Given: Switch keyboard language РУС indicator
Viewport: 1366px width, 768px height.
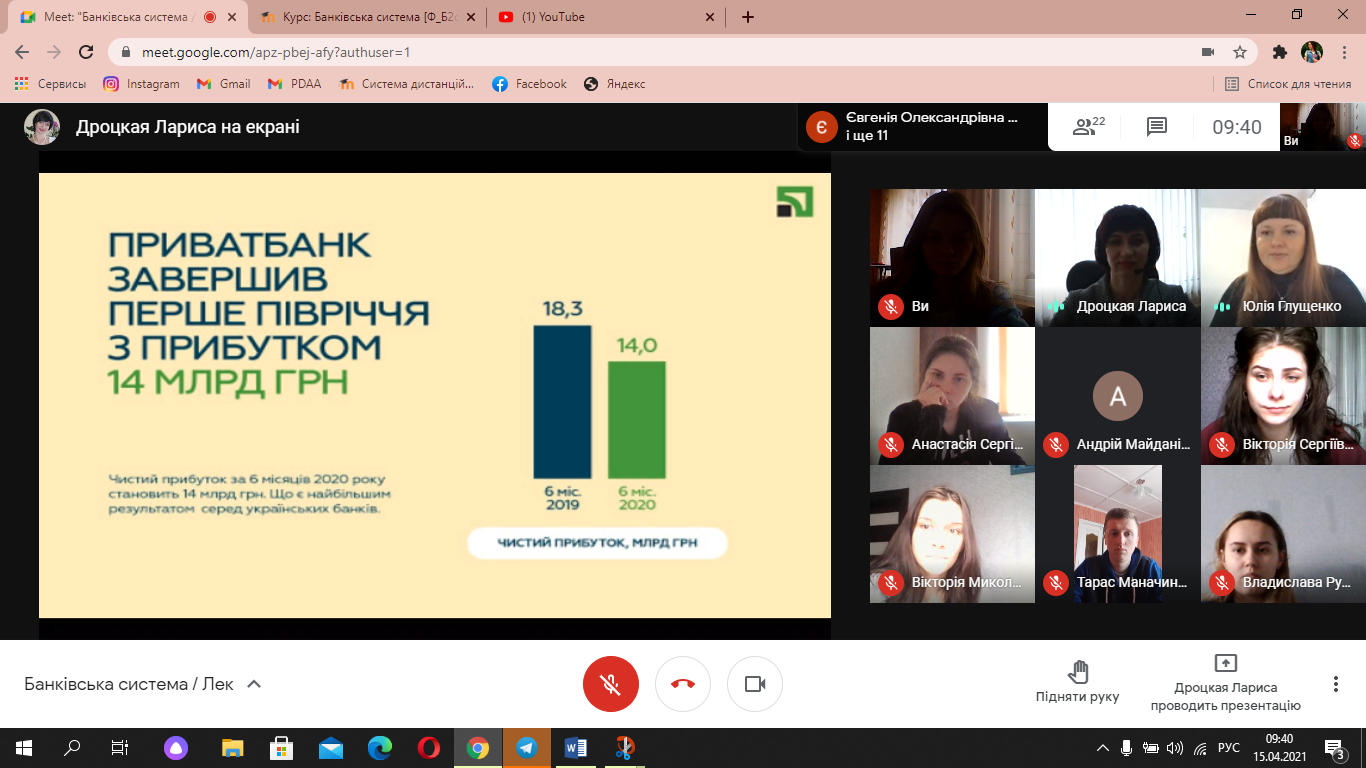Looking at the screenshot, I should point(1229,748).
